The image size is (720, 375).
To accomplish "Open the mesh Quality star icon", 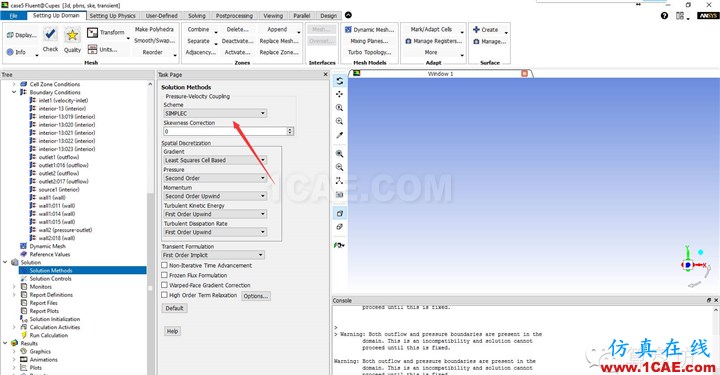I will 72,35.
